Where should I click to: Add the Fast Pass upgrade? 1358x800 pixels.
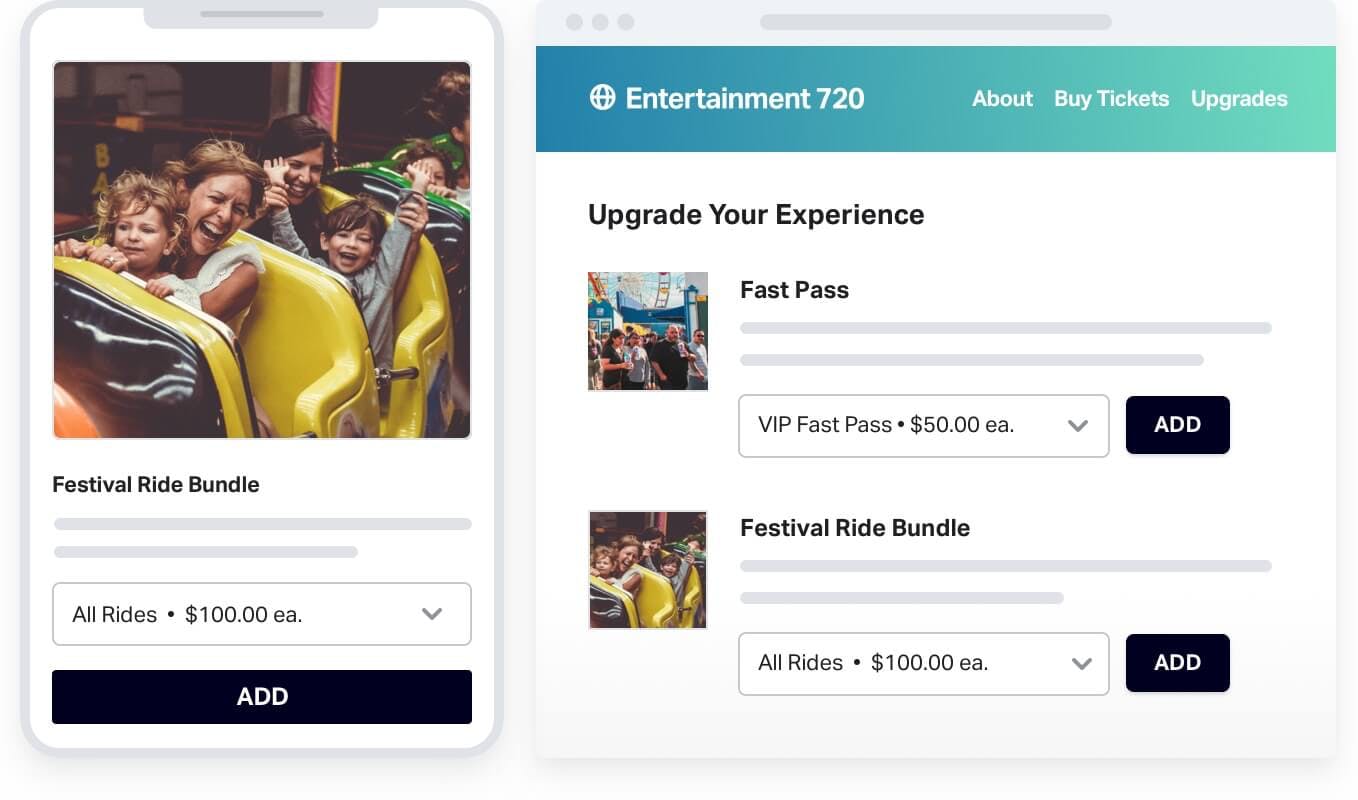(x=1177, y=425)
